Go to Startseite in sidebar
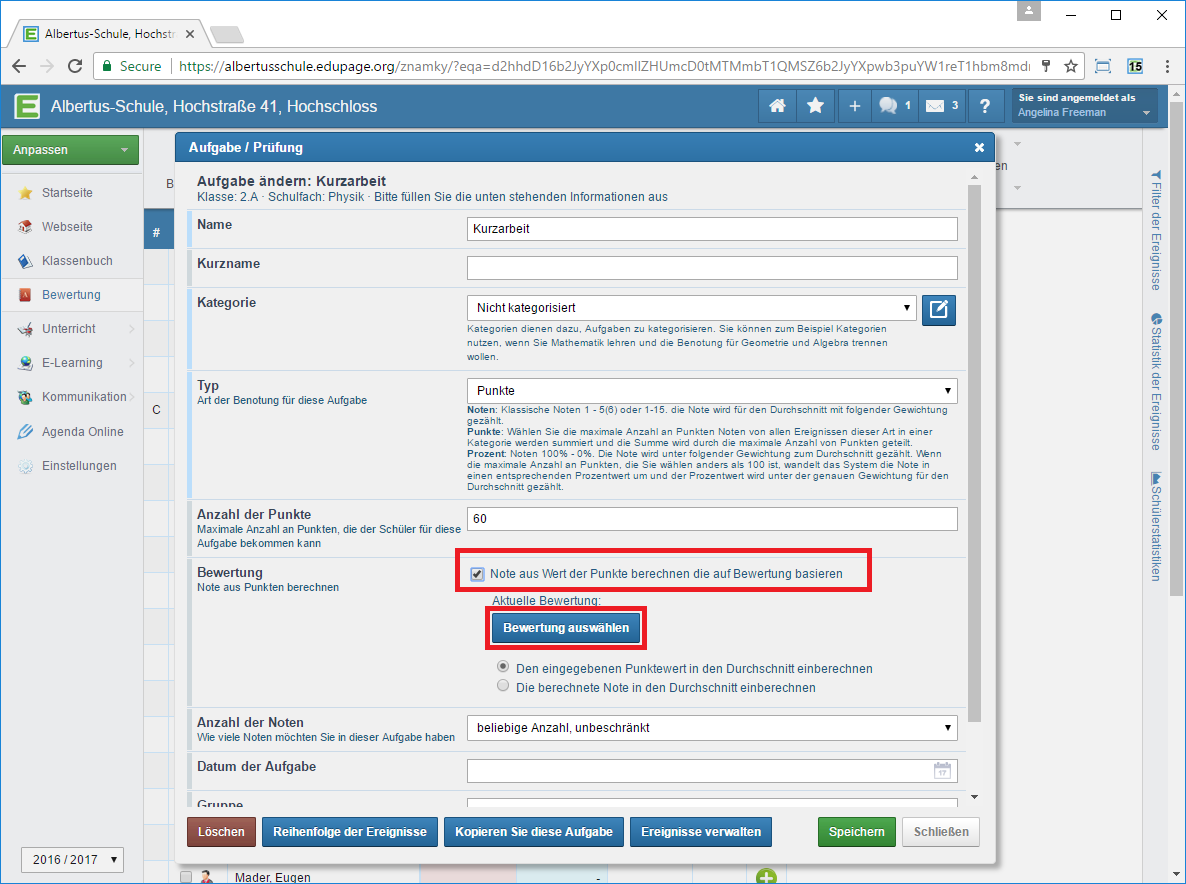1186x884 pixels. pos(67,193)
